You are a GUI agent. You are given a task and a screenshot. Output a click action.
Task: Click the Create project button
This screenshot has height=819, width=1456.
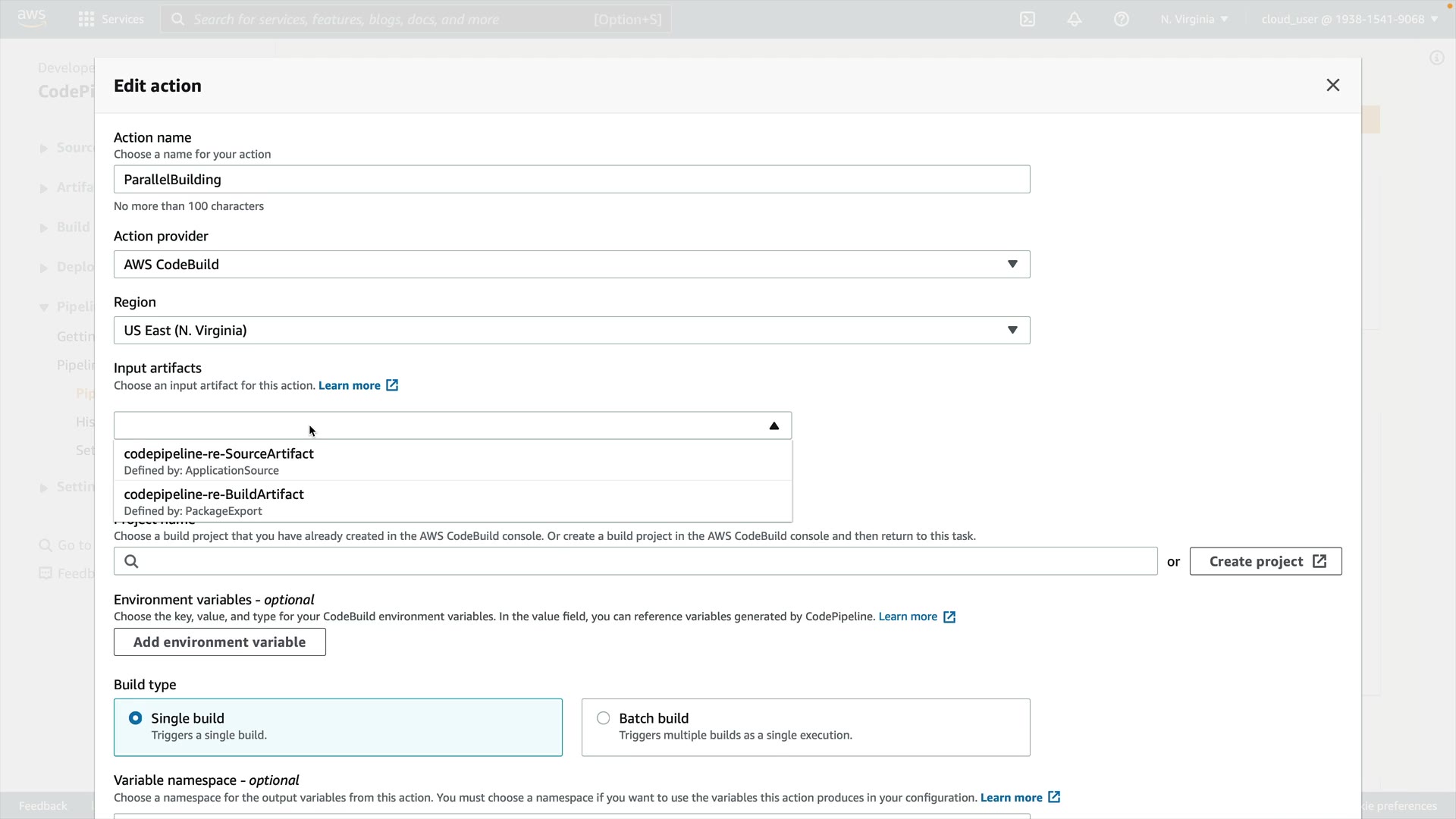[1265, 561]
